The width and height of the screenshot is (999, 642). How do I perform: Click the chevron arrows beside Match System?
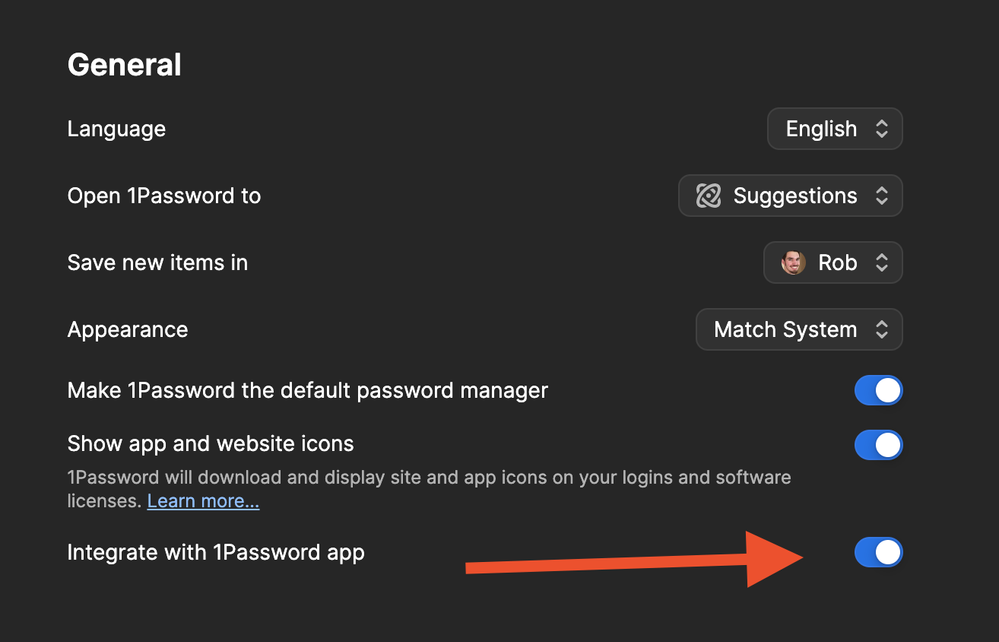tap(881, 330)
